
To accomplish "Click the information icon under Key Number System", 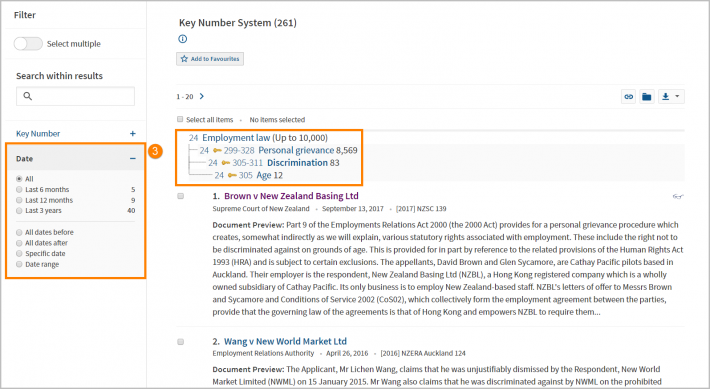I will [182, 39].
